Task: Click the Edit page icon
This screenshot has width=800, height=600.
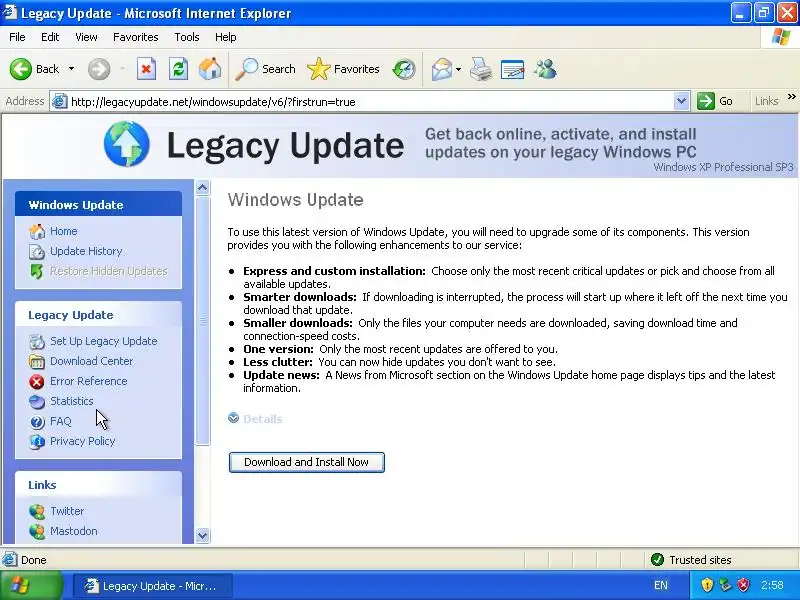Action: 513,69
